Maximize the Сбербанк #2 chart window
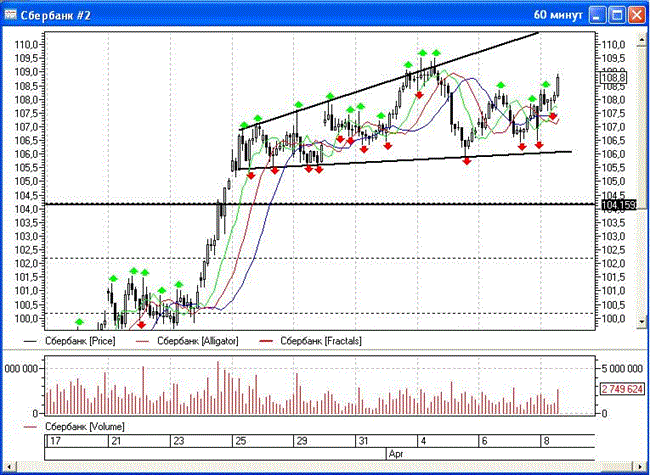The height and width of the screenshot is (475, 650). point(617,15)
